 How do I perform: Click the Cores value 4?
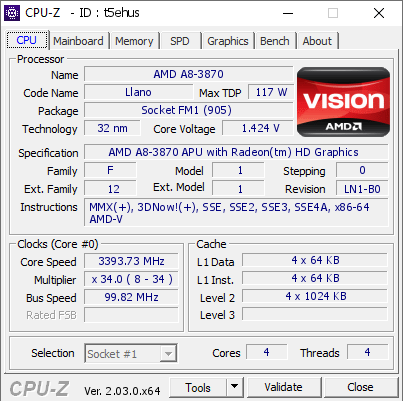pos(267,352)
